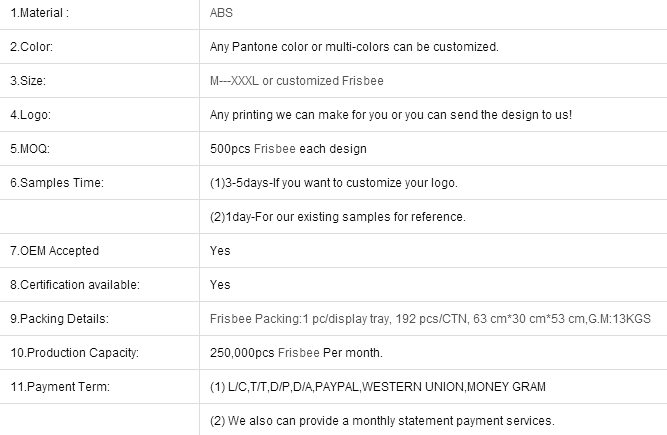The width and height of the screenshot is (667, 435).
Task: Select the logo printing description text
Action: [x=391, y=115]
